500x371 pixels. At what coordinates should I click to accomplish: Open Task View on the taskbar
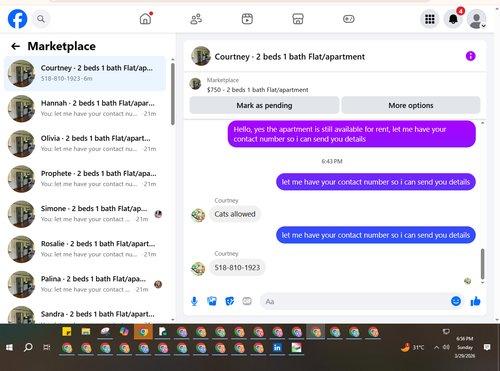click(x=47, y=347)
